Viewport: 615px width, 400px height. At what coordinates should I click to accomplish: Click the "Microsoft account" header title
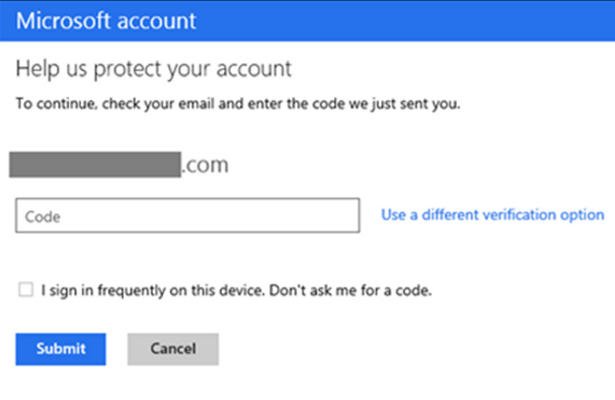[x=105, y=20]
